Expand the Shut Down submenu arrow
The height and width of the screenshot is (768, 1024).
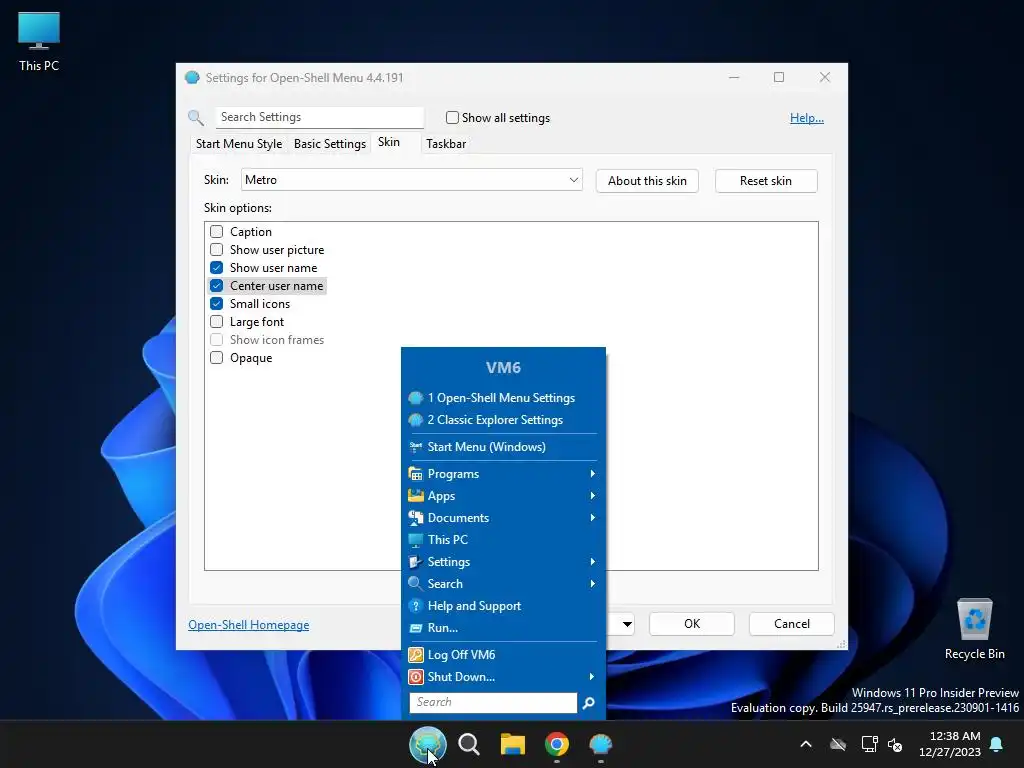(592, 677)
